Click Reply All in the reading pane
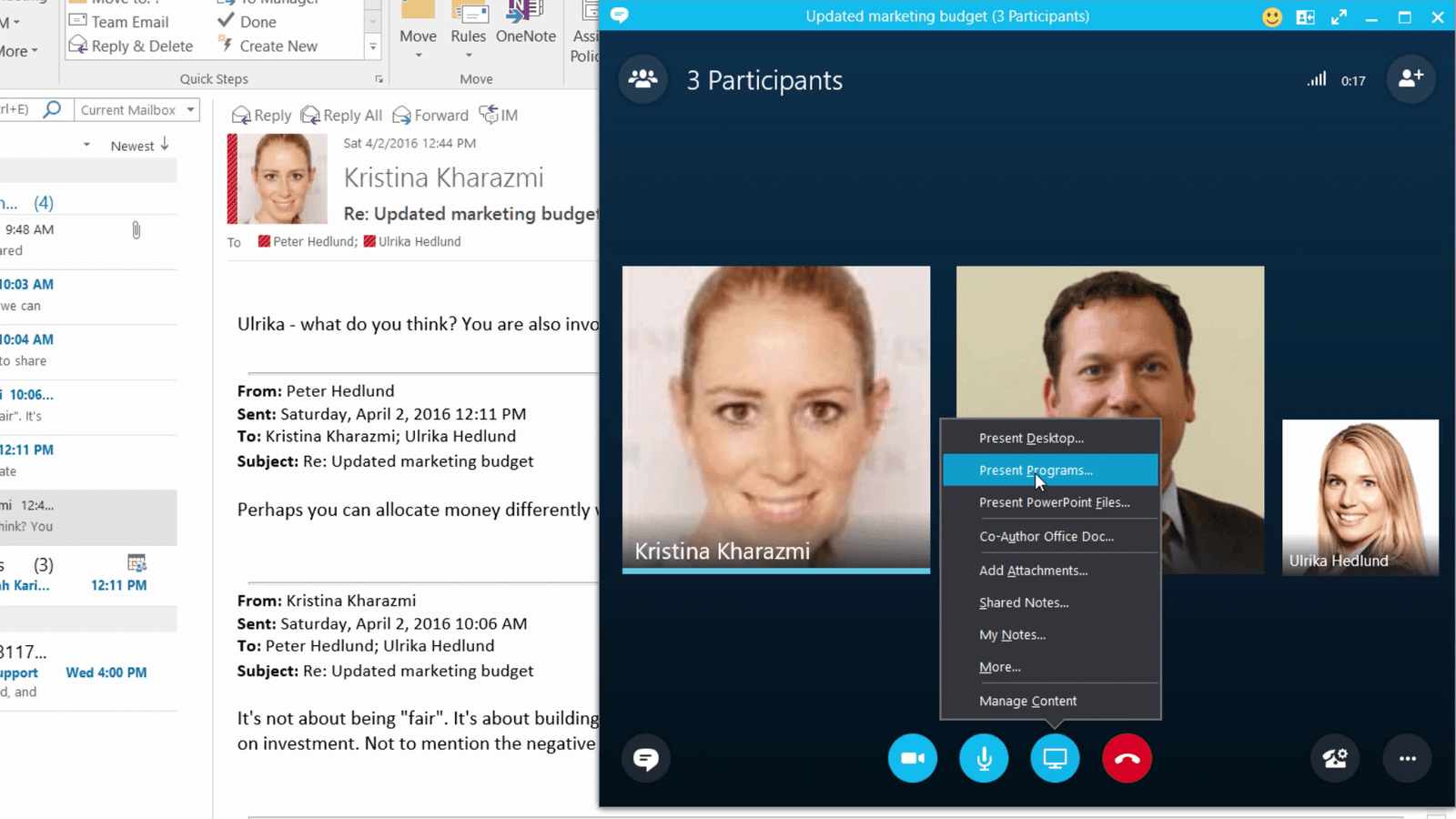Viewport: 1456px width, 819px height. (x=342, y=116)
